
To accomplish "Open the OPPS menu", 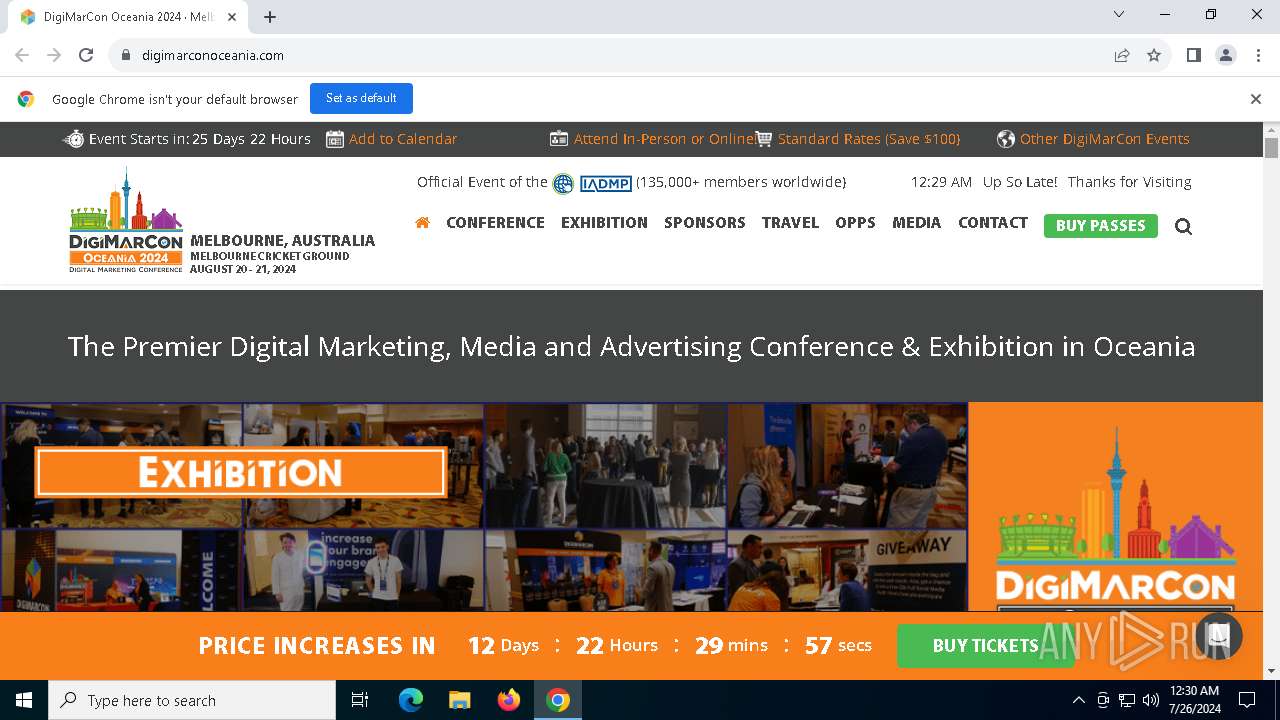I will 855,223.
